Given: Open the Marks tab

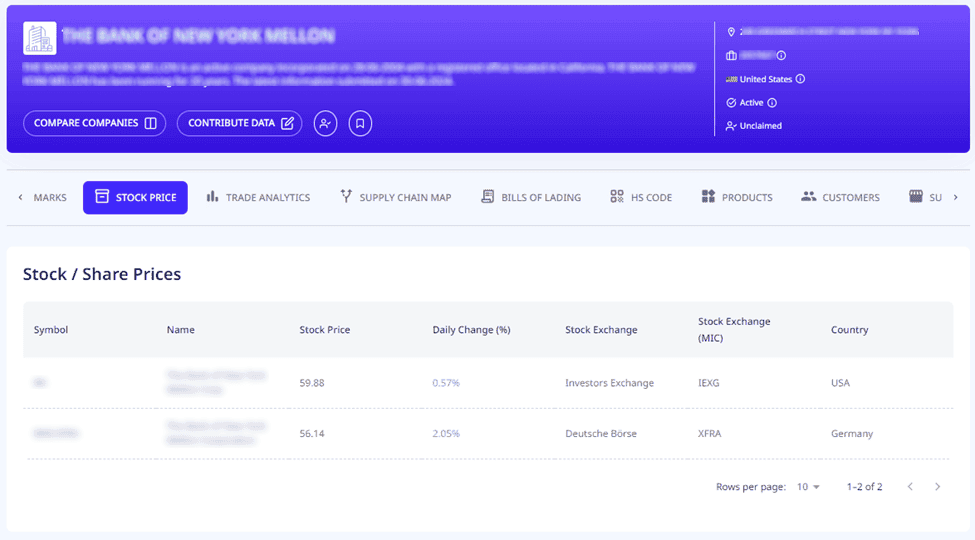Looking at the screenshot, I should 50,197.
